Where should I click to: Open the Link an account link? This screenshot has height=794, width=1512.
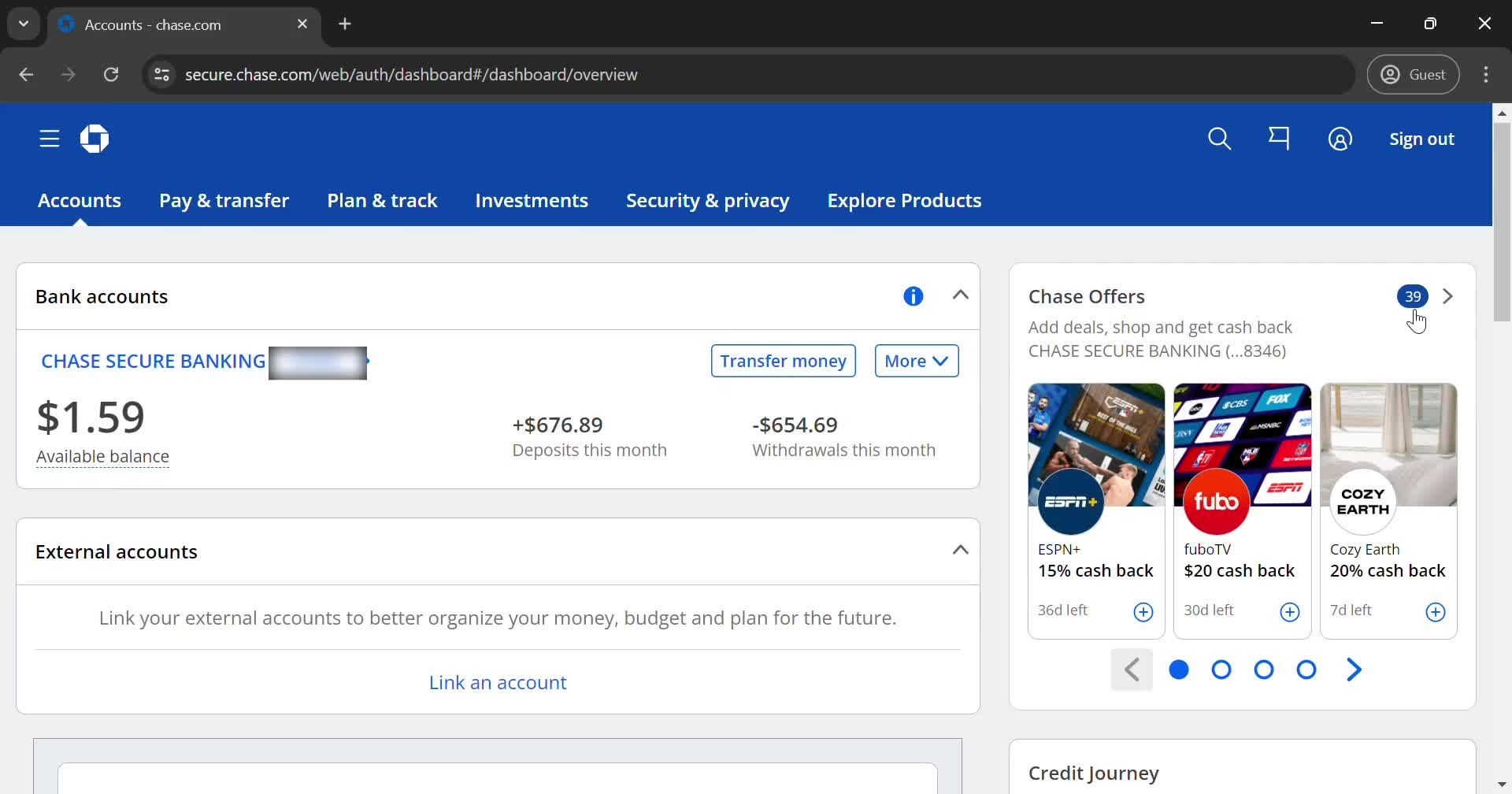click(498, 682)
